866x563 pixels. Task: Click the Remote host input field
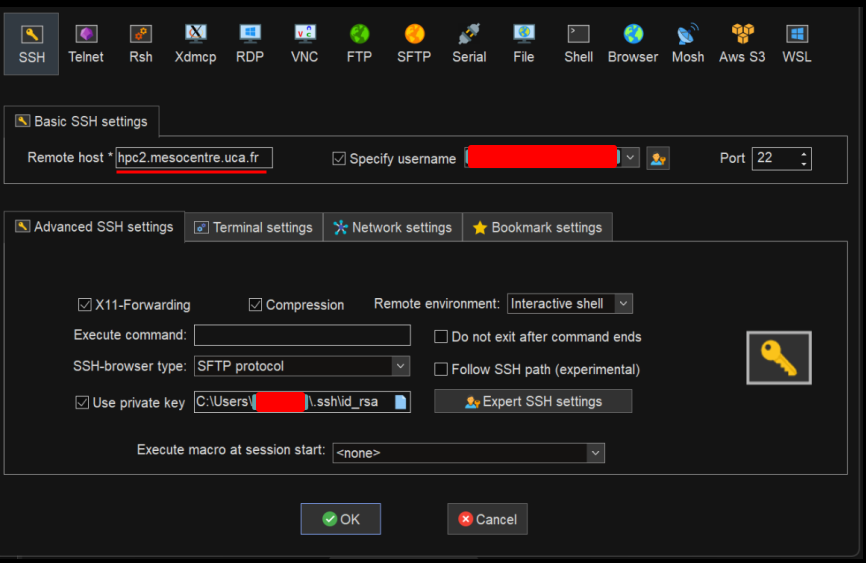pos(194,157)
